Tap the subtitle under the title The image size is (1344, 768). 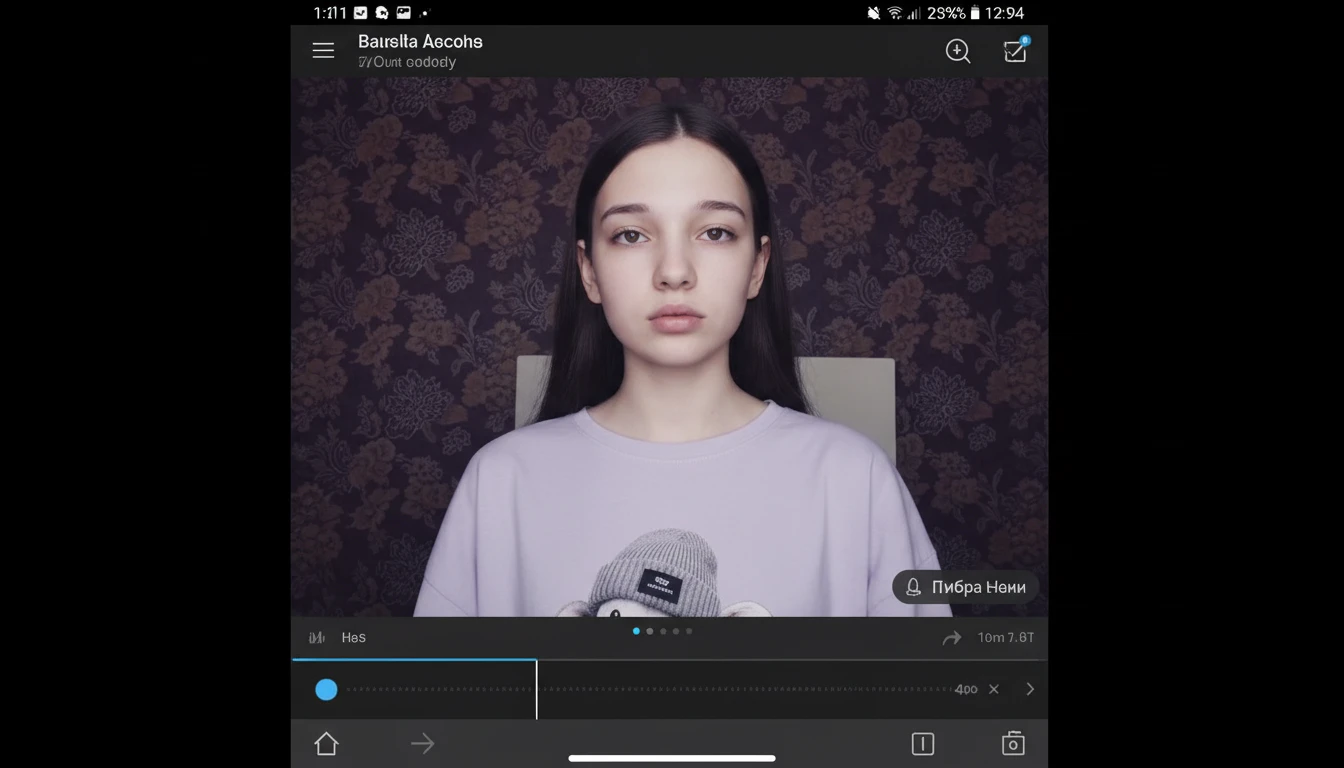click(x=407, y=62)
